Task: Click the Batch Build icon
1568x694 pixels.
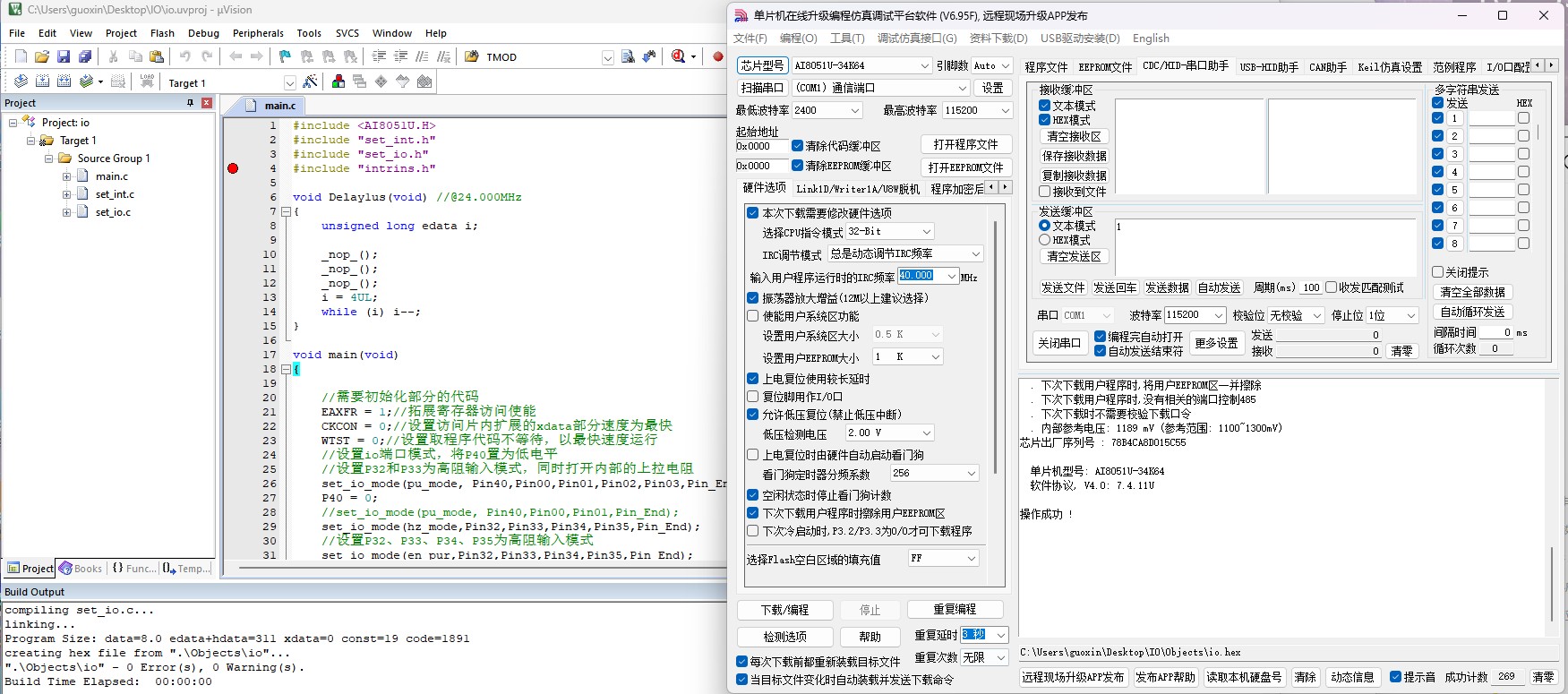Action: (x=86, y=81)
